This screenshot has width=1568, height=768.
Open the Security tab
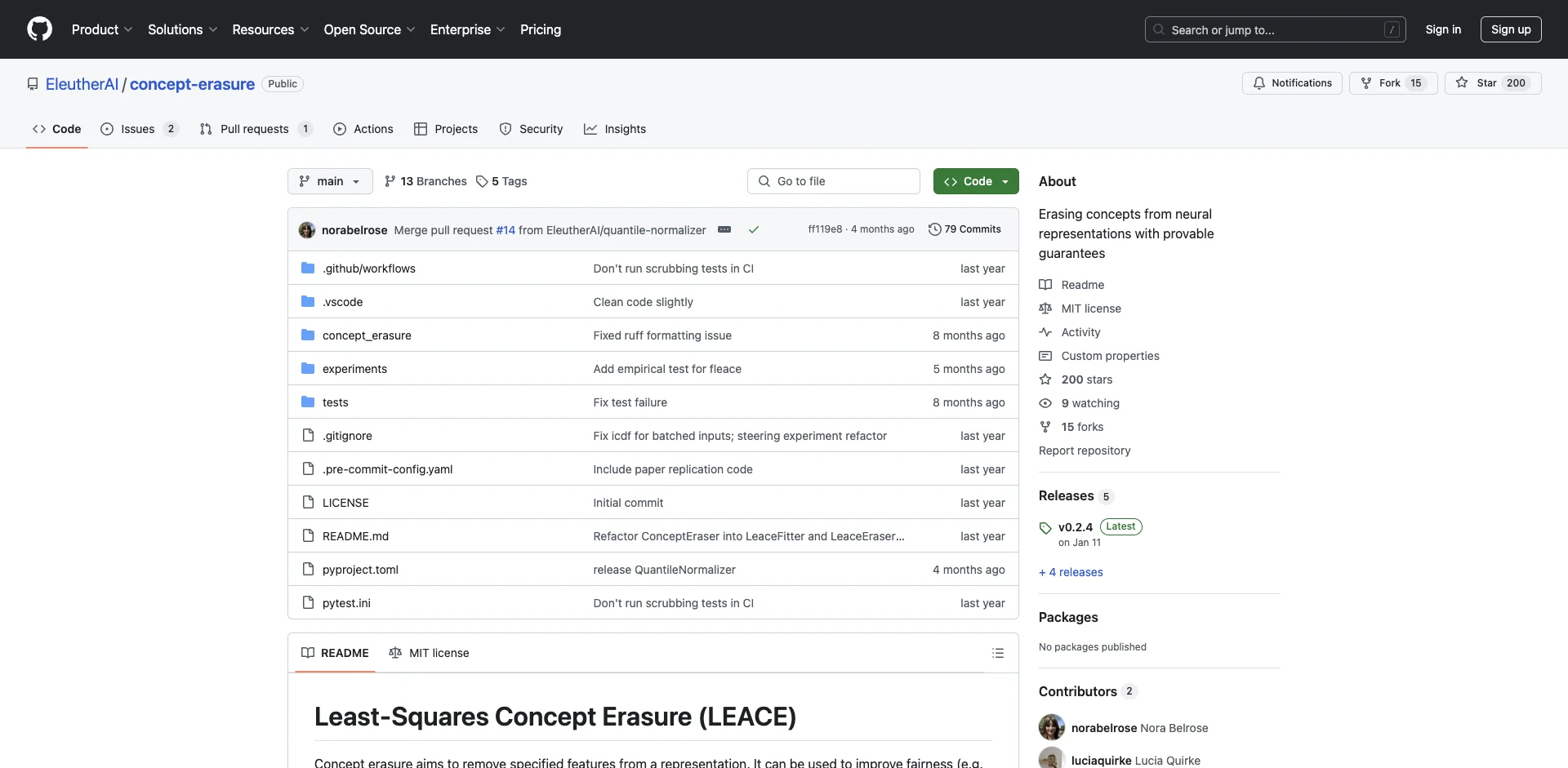pyautogui.click(x=531, y=129)
